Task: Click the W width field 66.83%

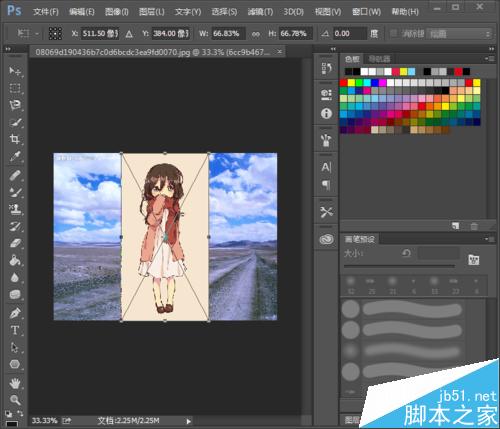Action: pos(228,34)
